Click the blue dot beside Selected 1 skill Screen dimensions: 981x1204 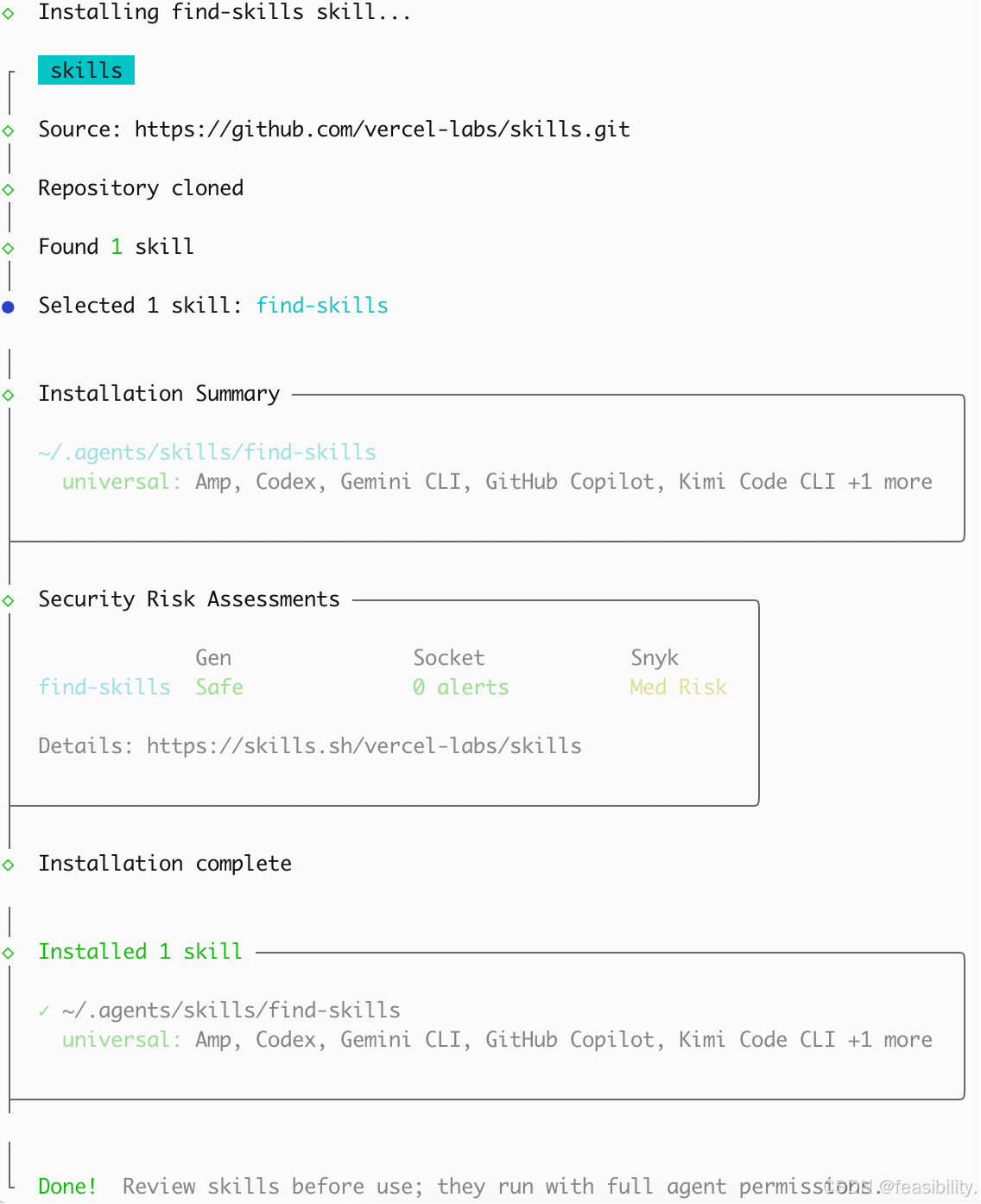pos(9,307)
